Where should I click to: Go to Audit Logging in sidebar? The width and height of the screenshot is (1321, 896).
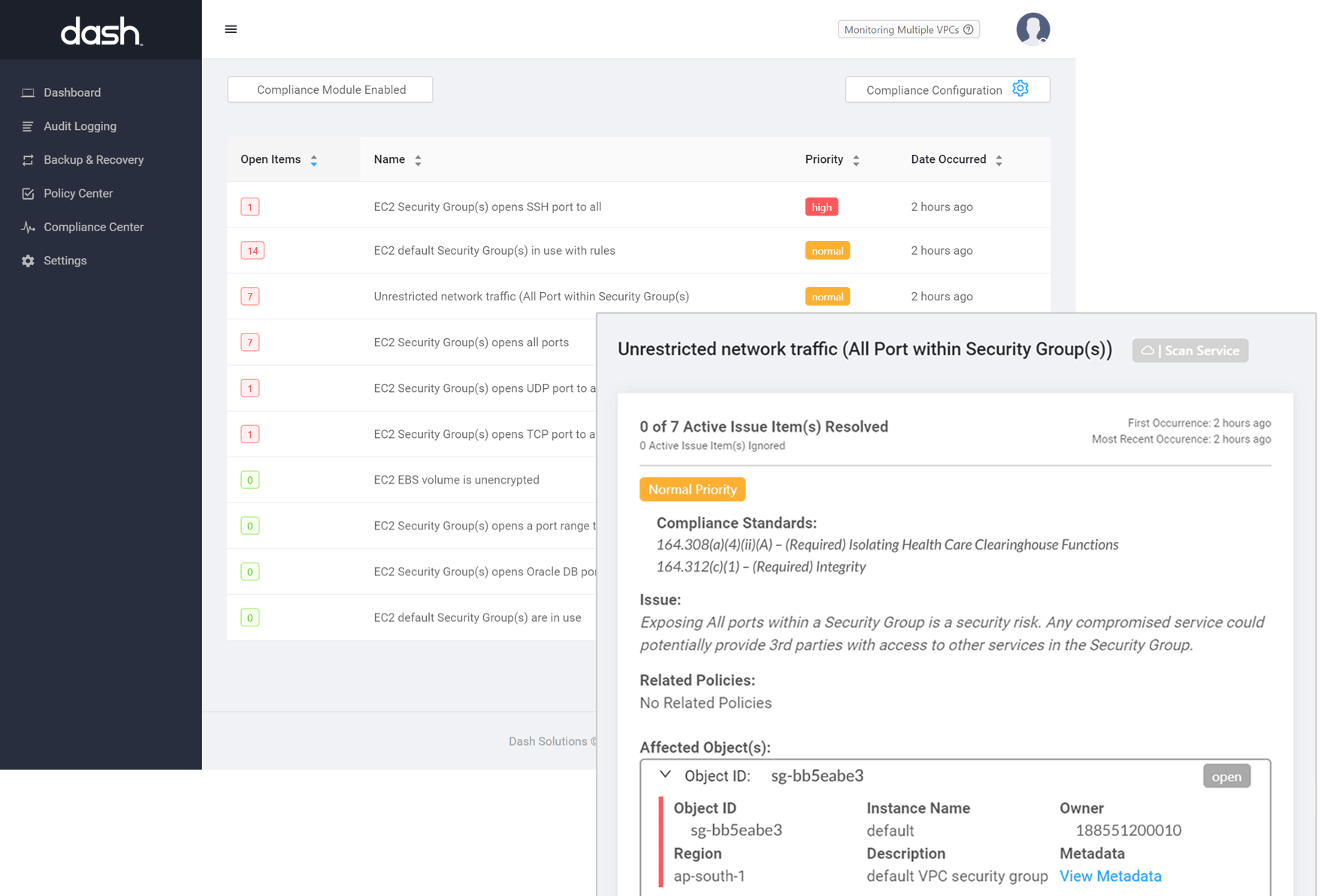coord(80,126)
